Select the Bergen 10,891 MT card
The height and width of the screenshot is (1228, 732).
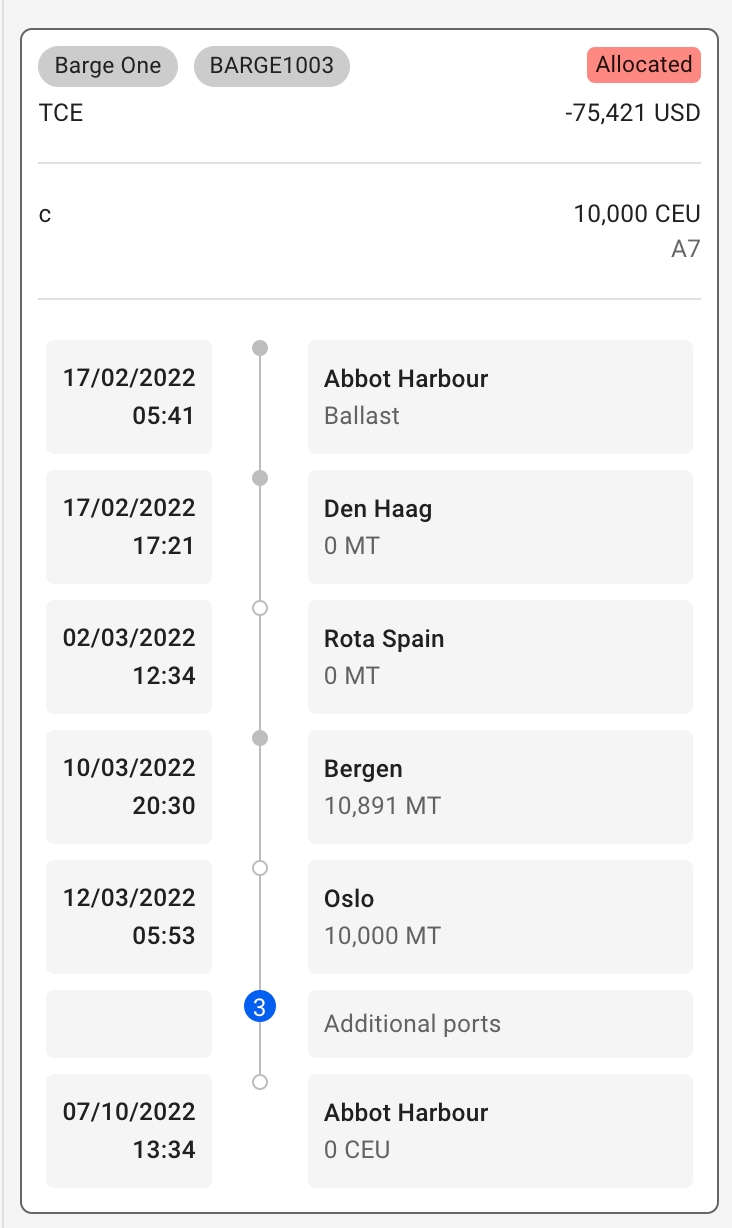click(x=500, y=787)
